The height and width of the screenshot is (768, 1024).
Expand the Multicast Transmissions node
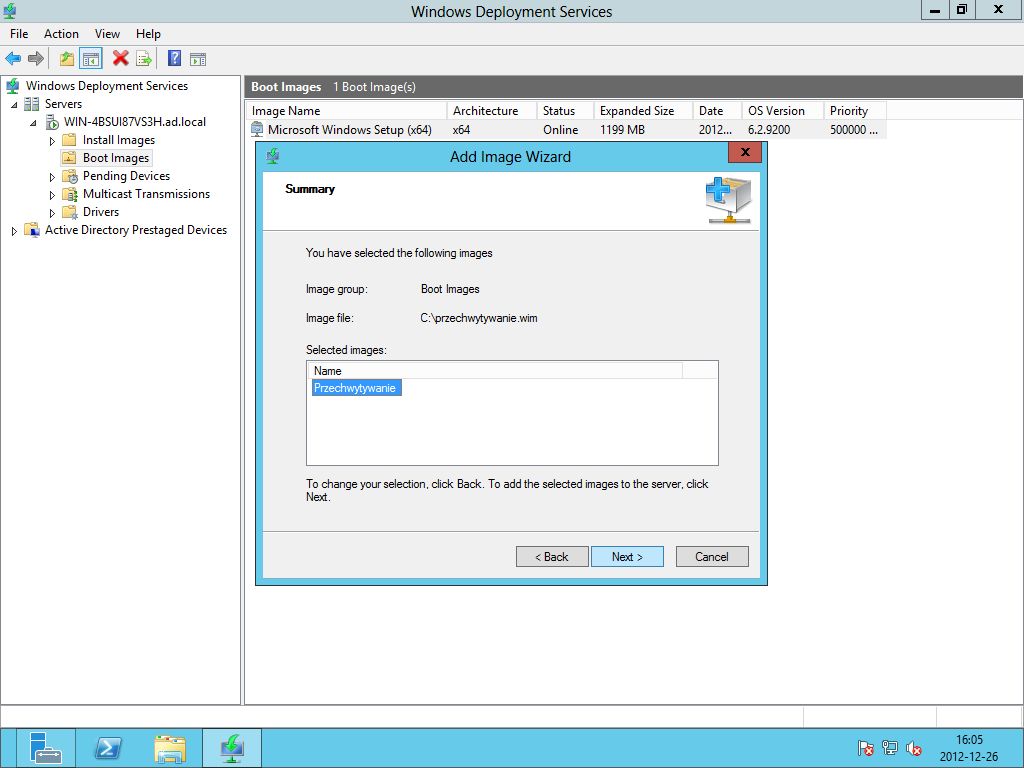[52, 195]
